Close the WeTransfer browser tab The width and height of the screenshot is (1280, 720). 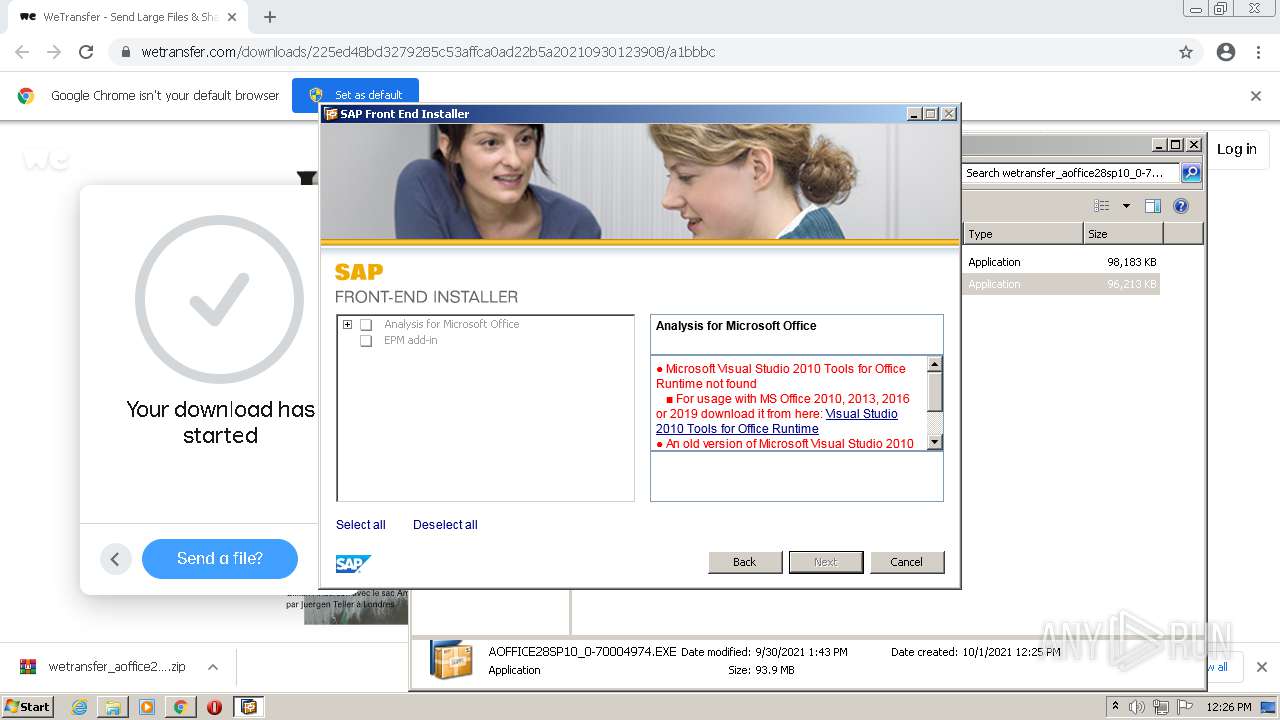[232, 17]
